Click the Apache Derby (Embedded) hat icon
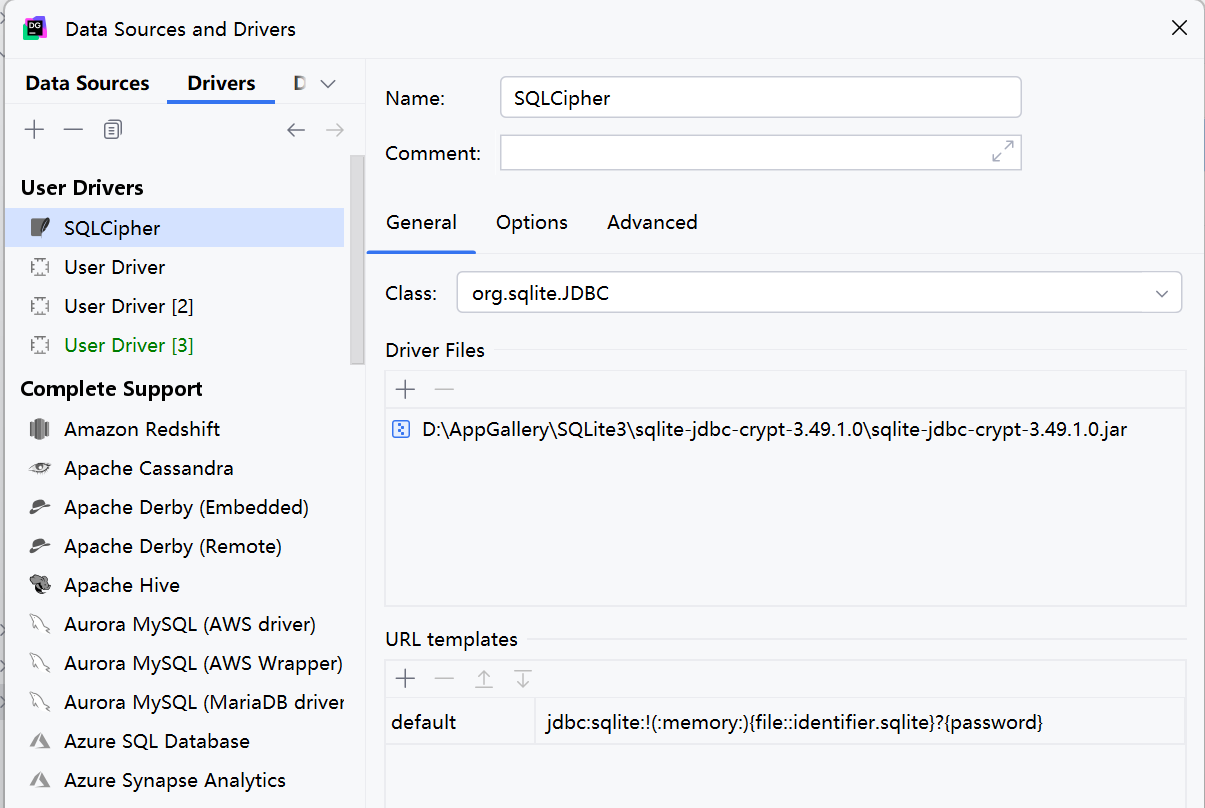Image resolution: width=1205 pixels, height=808 pixels. (40, 507)
